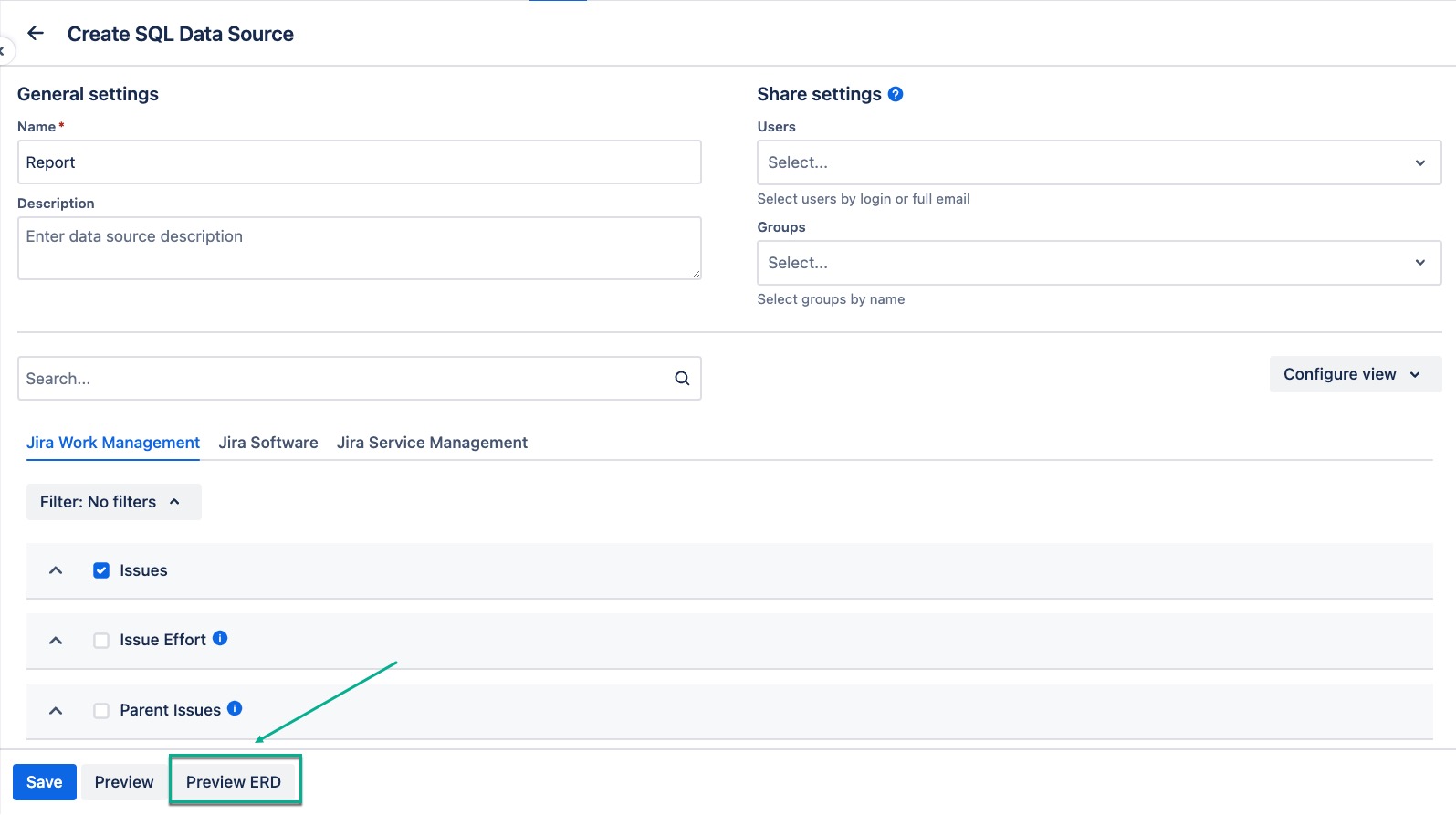The image size is (1456, 815).
Task: Open the Users select dropdown
Action: (1098, 162)
